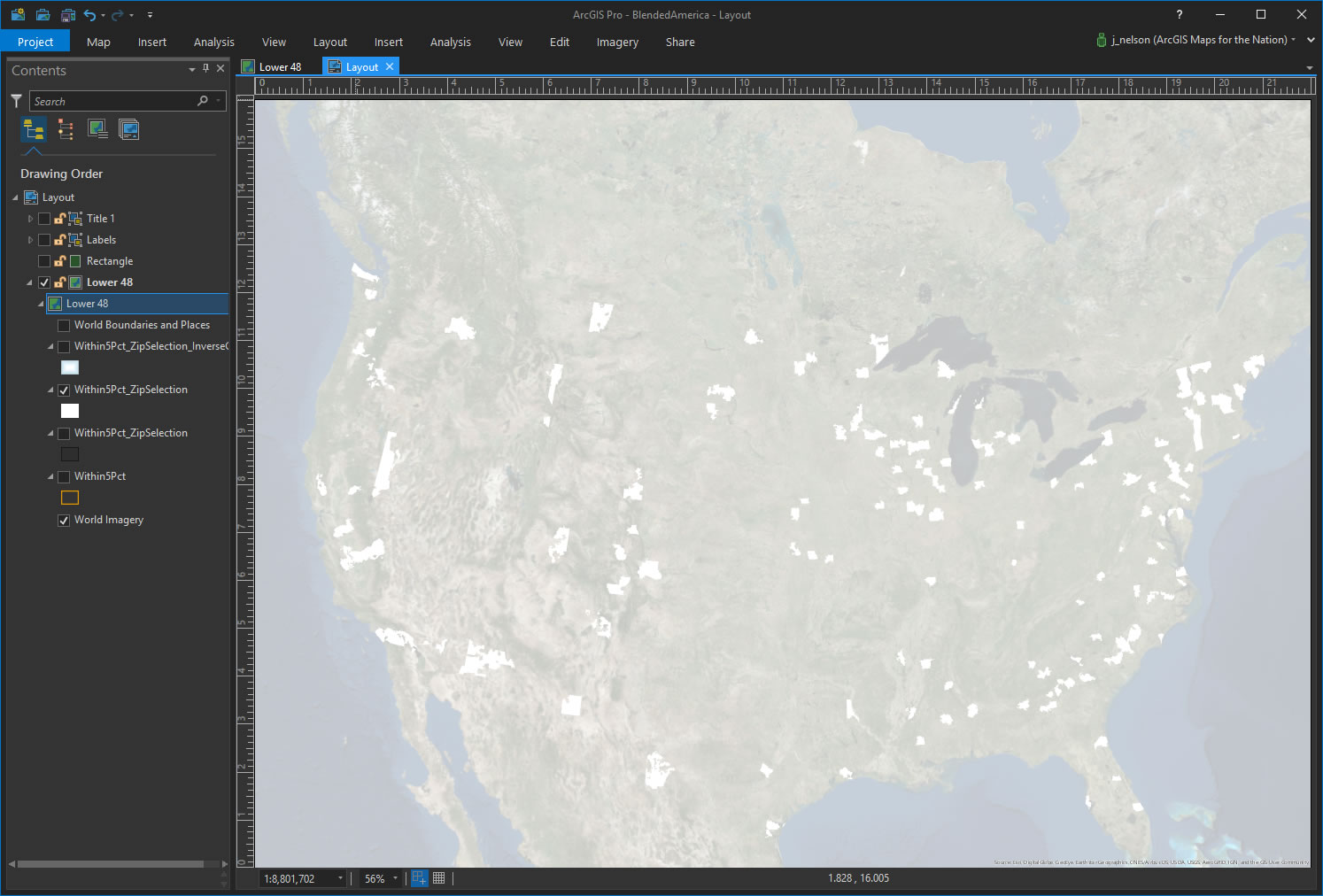Select the stacked pages list view icon
The height and width of the screenshot is (896, 1323).
[128, 130]
